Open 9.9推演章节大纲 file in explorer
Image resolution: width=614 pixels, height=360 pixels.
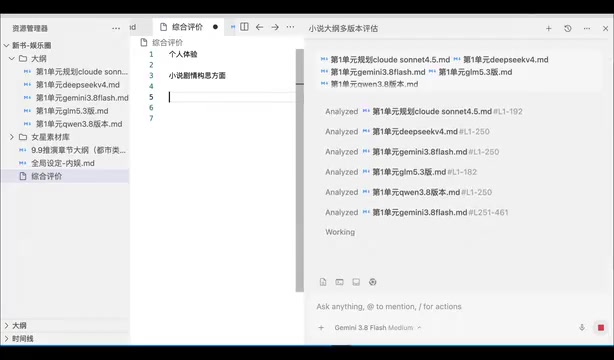[x=78, y=150]
